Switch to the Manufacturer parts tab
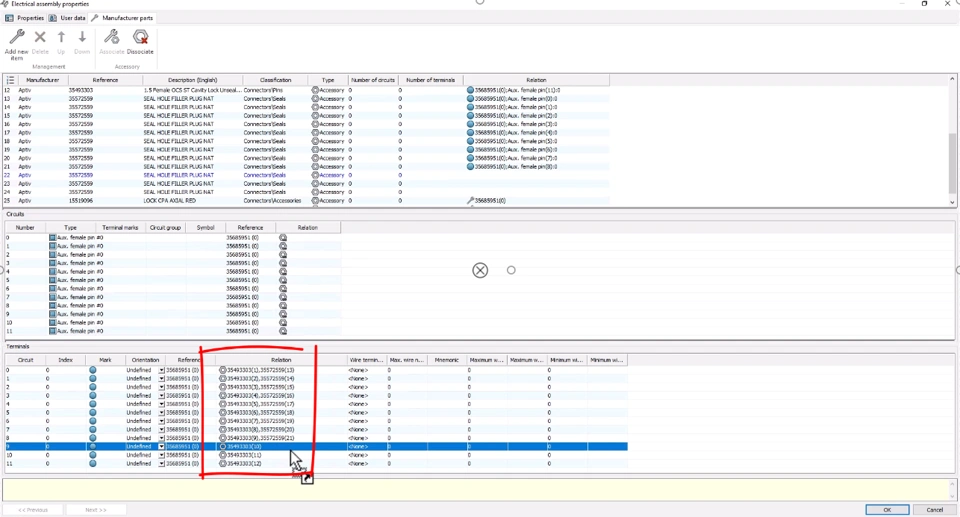960x517 pixels. tap(122, 18)
